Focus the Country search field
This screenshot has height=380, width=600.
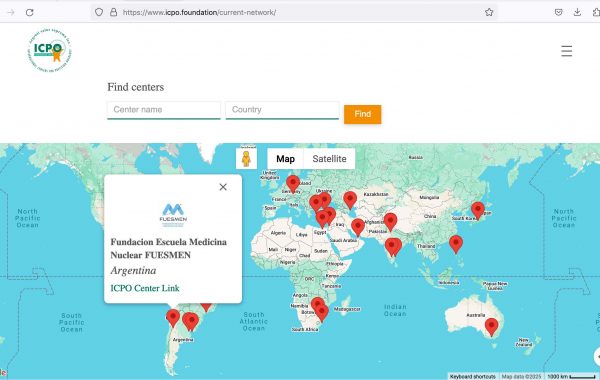pyautogui.click(x=282, y=110)
